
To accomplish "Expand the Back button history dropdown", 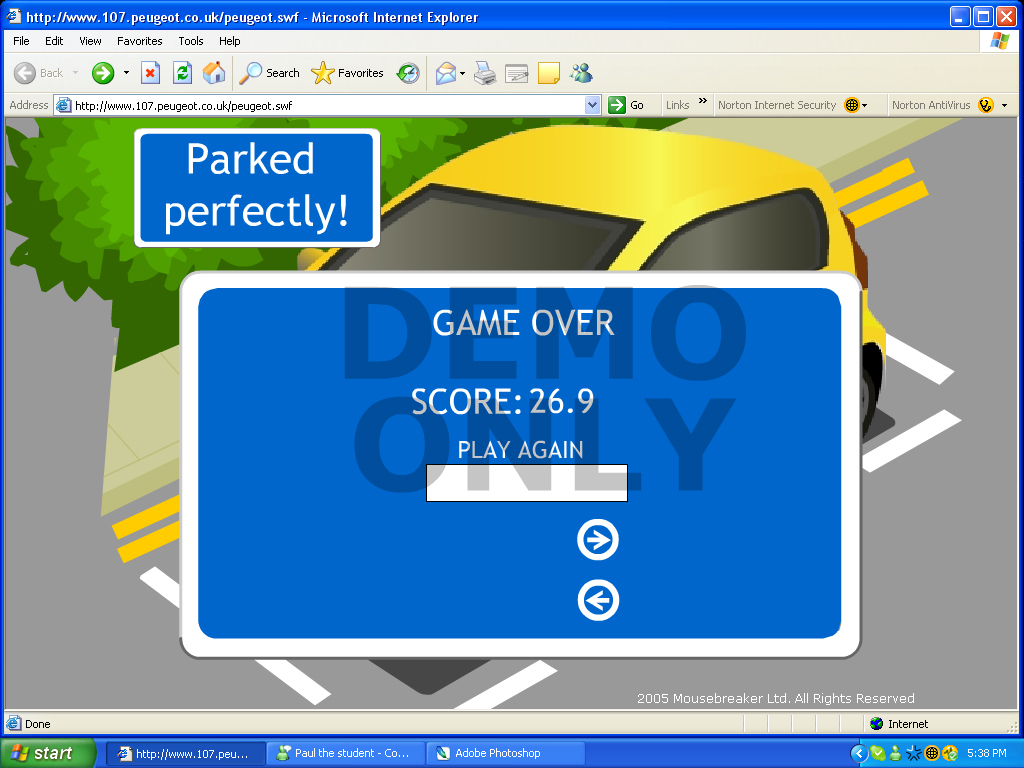I will pos(75,73).
